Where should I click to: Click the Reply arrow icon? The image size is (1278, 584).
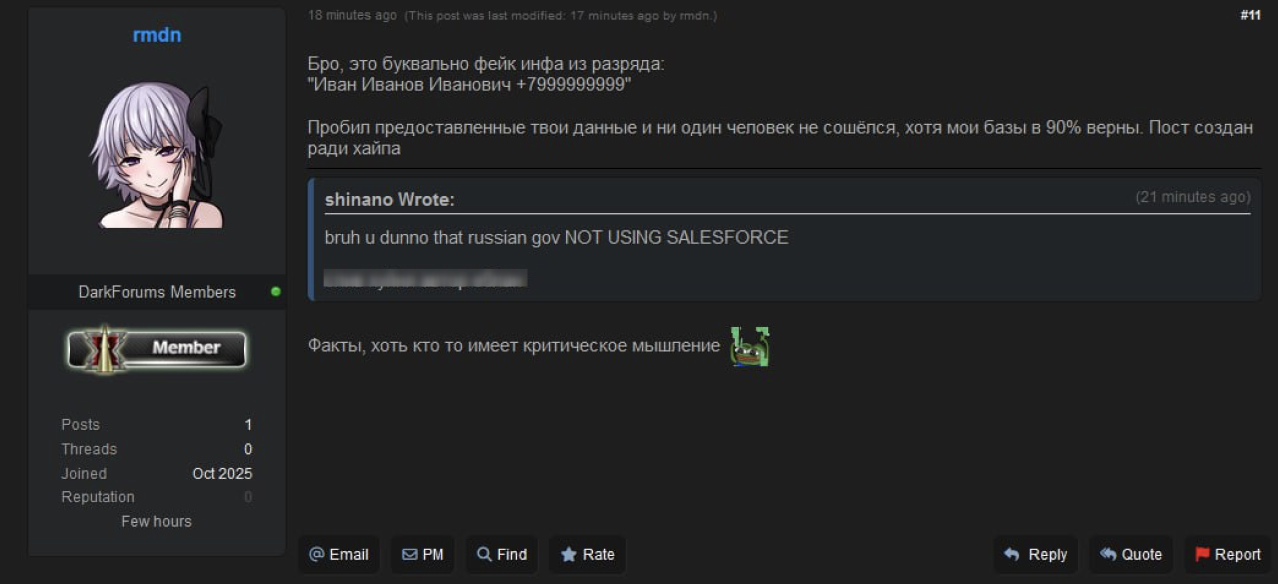(x=1012, y=554)
